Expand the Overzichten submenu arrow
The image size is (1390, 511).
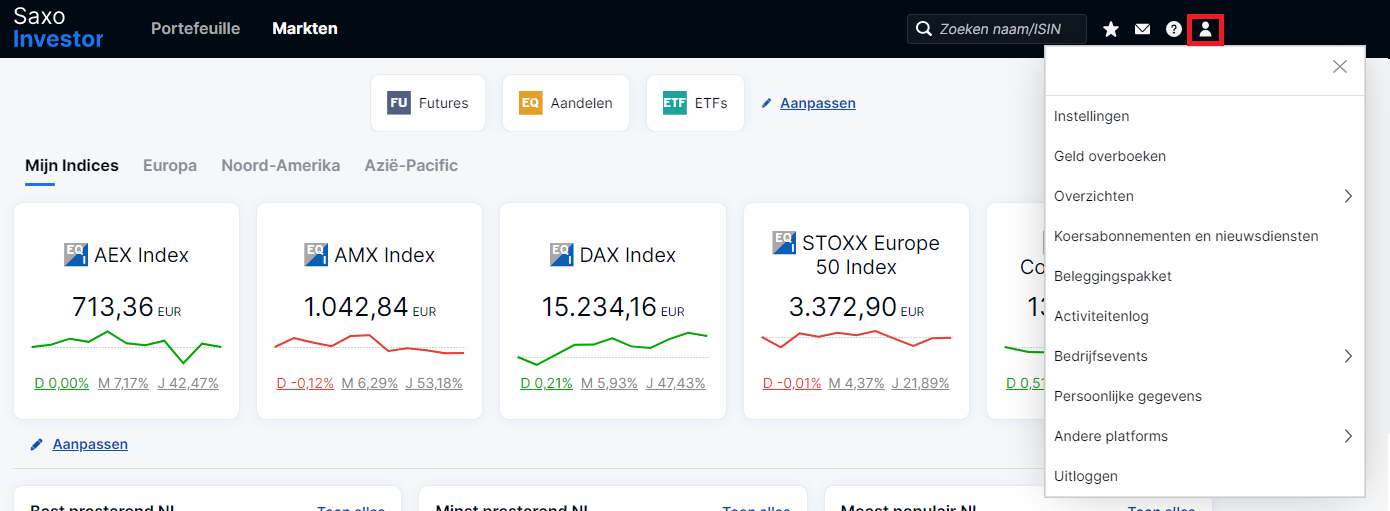pyautogui.click(x=1347, y=196)
